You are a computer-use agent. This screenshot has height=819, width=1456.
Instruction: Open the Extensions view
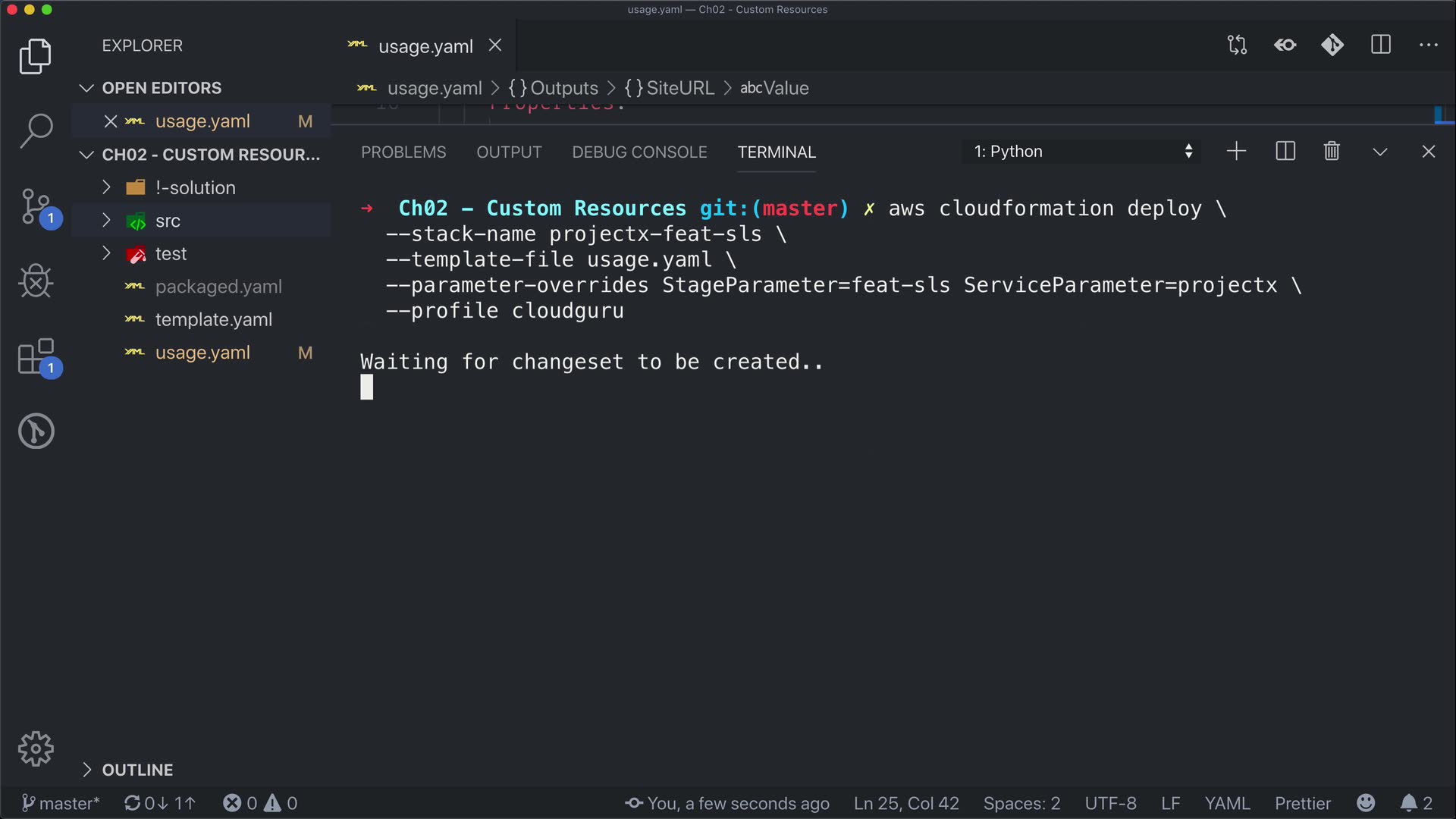36,356
